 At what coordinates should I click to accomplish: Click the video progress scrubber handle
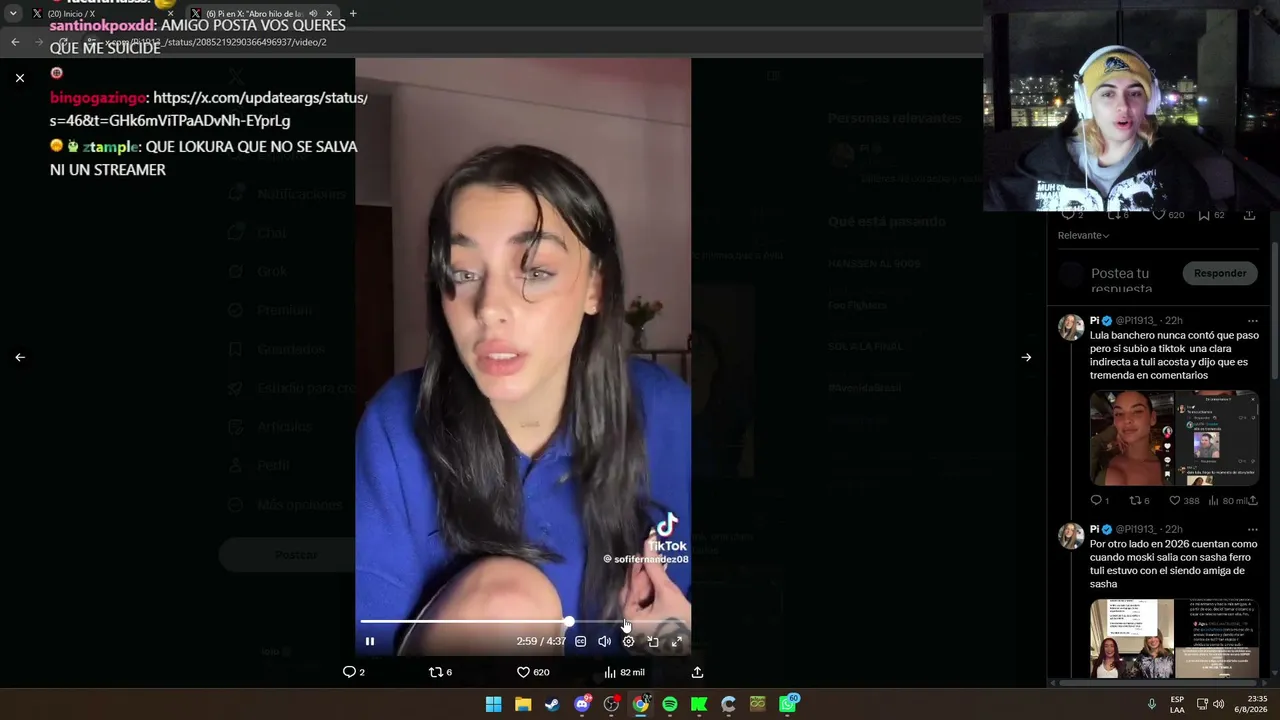569,622
